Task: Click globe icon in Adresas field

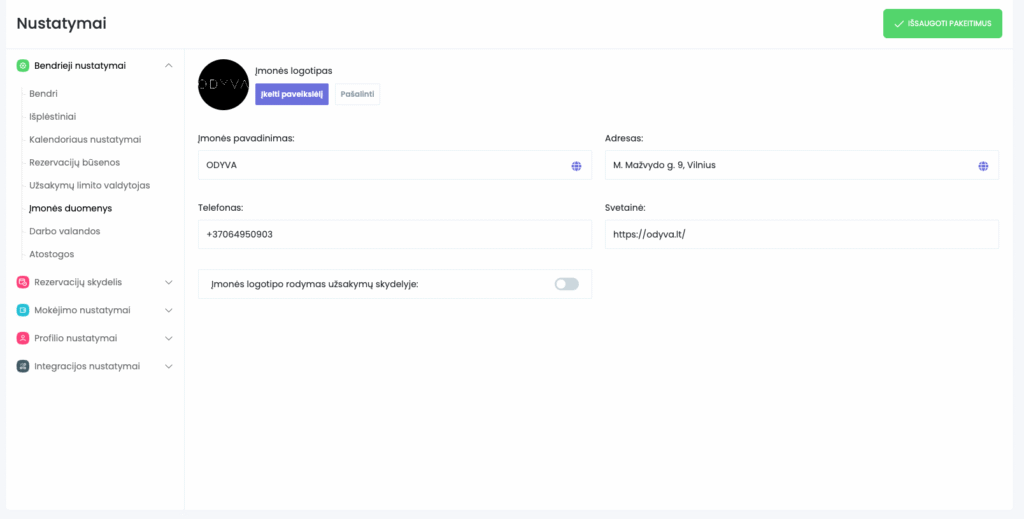Action: coord(983,166)
